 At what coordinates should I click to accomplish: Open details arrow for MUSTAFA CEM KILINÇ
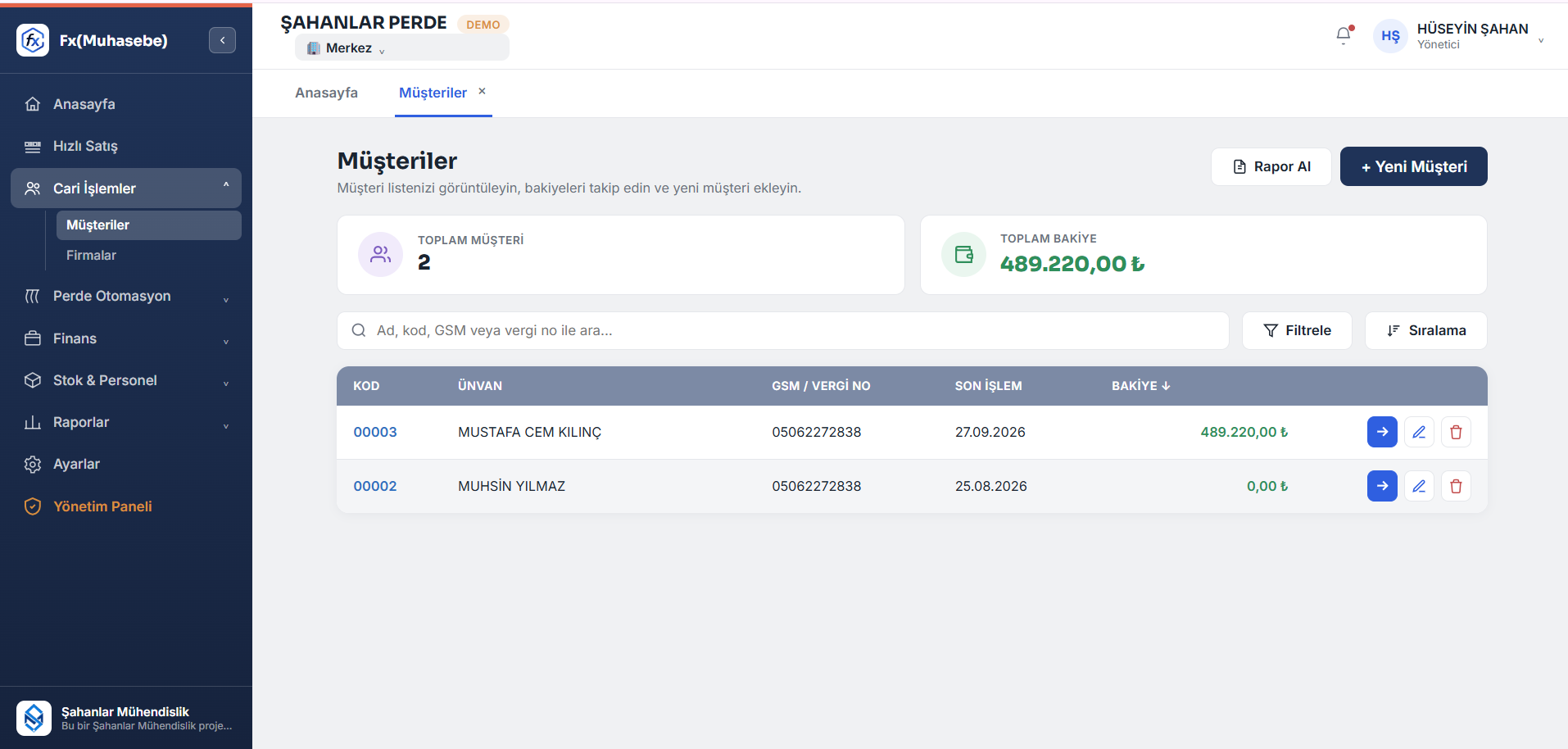click(1382, 432)
